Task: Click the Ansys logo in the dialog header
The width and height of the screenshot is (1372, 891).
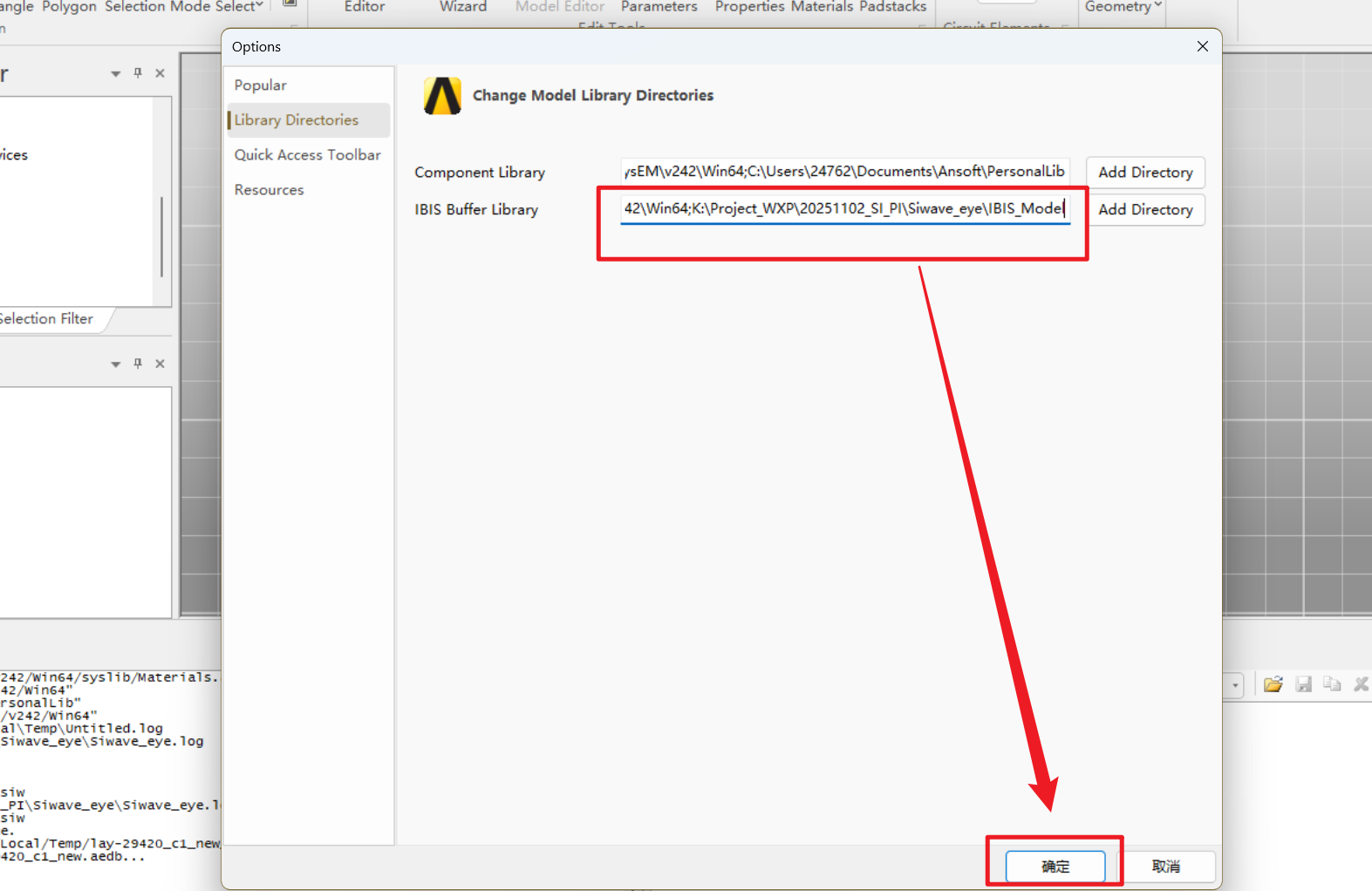Action: pos(442,96)
